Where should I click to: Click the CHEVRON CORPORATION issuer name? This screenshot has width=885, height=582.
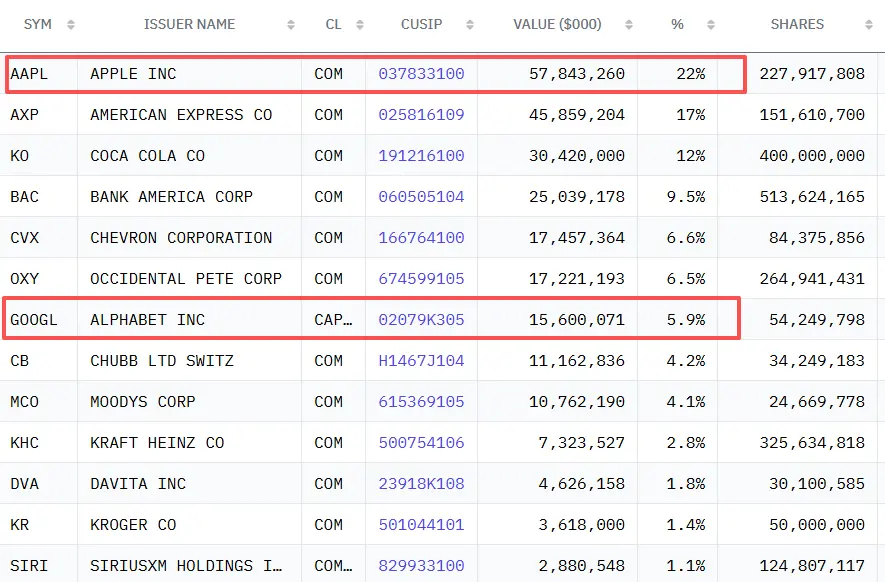click(181, 238)
